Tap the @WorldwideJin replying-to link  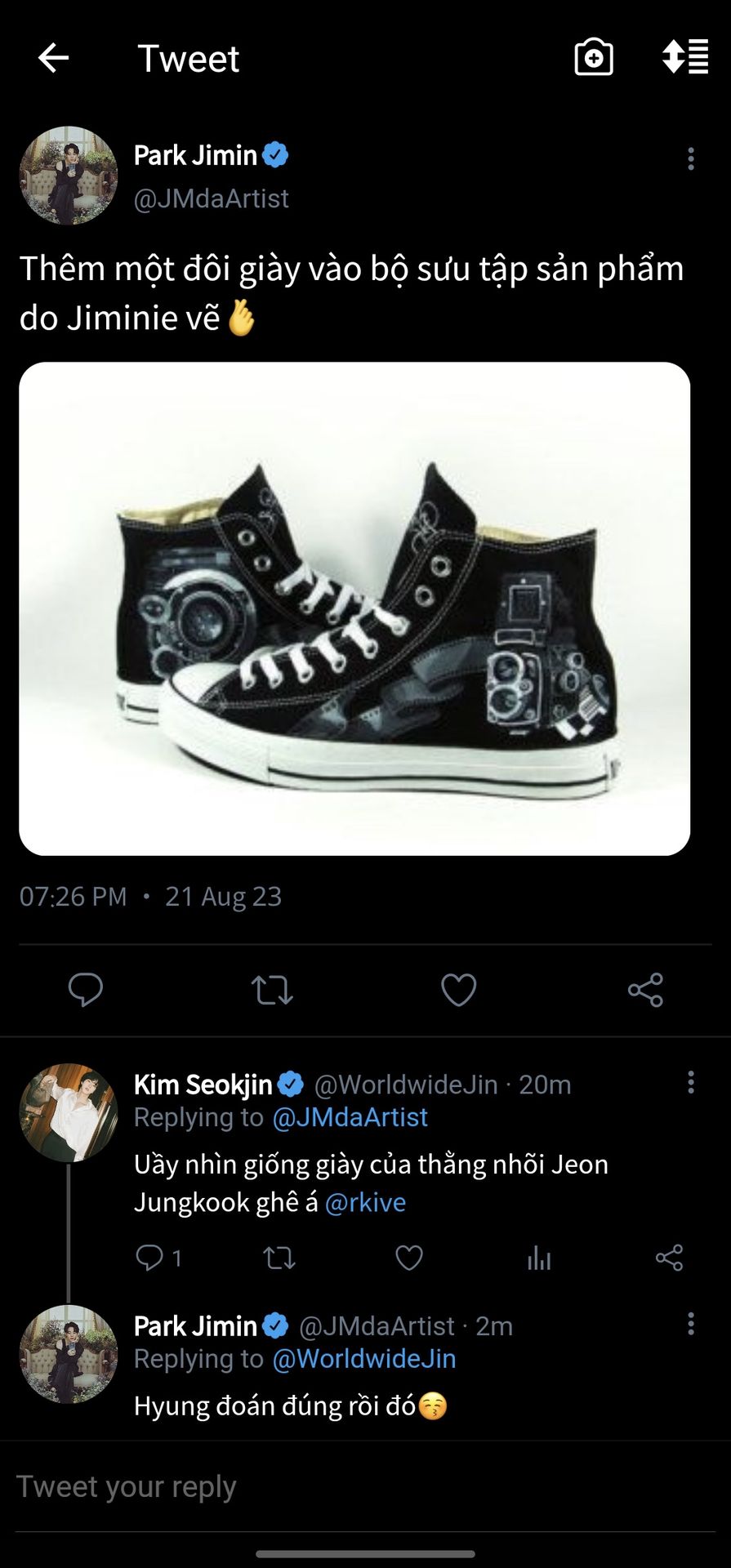pyautogui.click(x=363, y=1359)
